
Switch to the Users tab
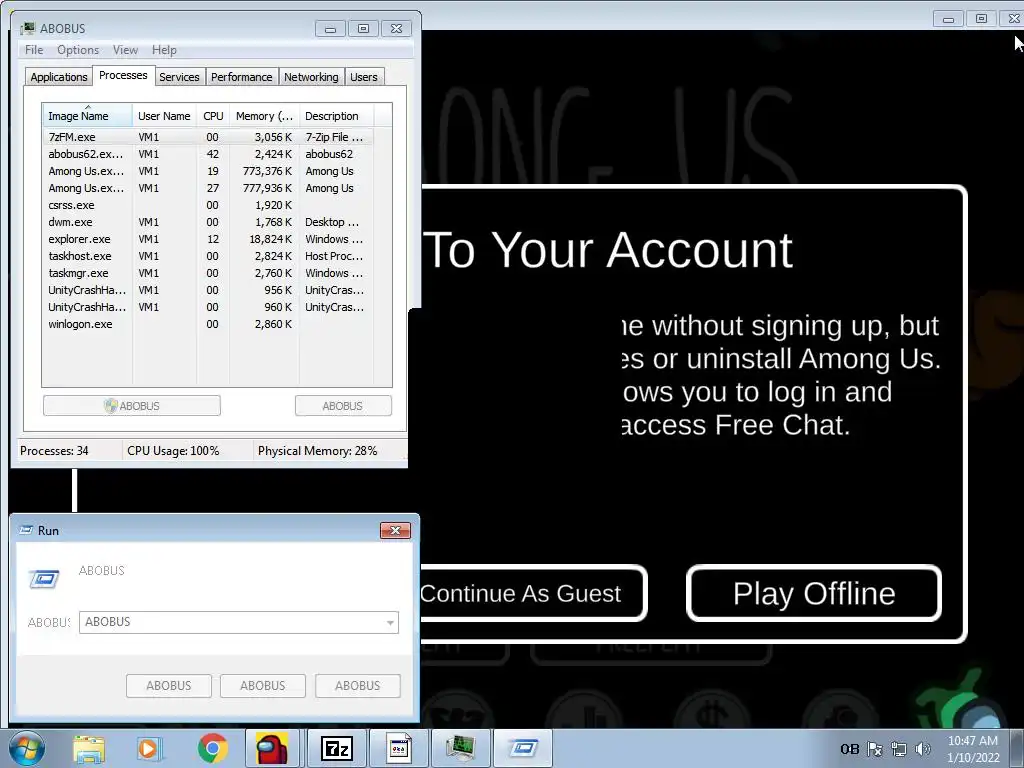(x=364, y=77)
